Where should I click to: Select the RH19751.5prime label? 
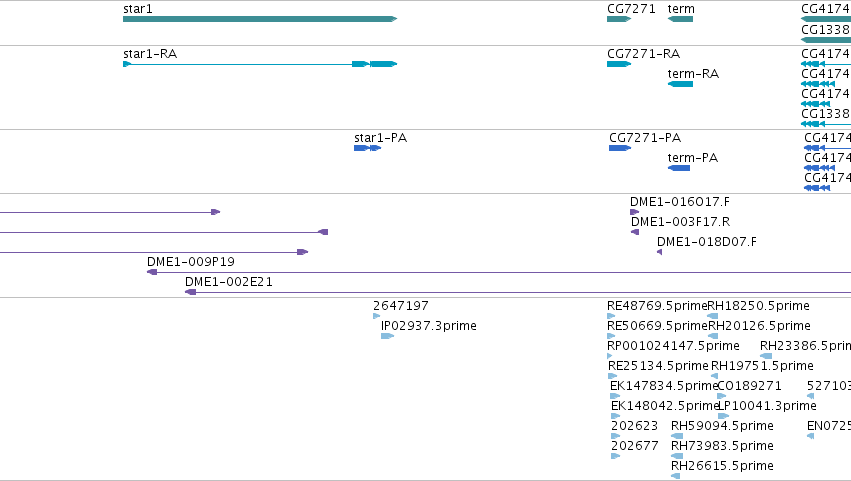click(762, 366)
